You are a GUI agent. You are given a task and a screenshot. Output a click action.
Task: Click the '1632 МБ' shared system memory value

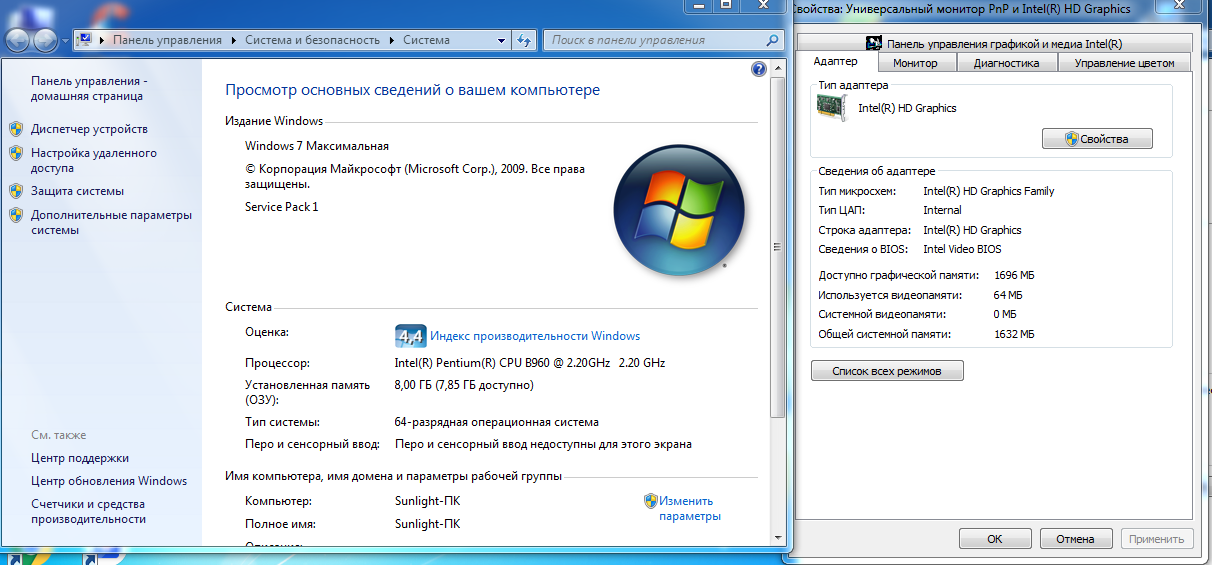(1014, 334)
